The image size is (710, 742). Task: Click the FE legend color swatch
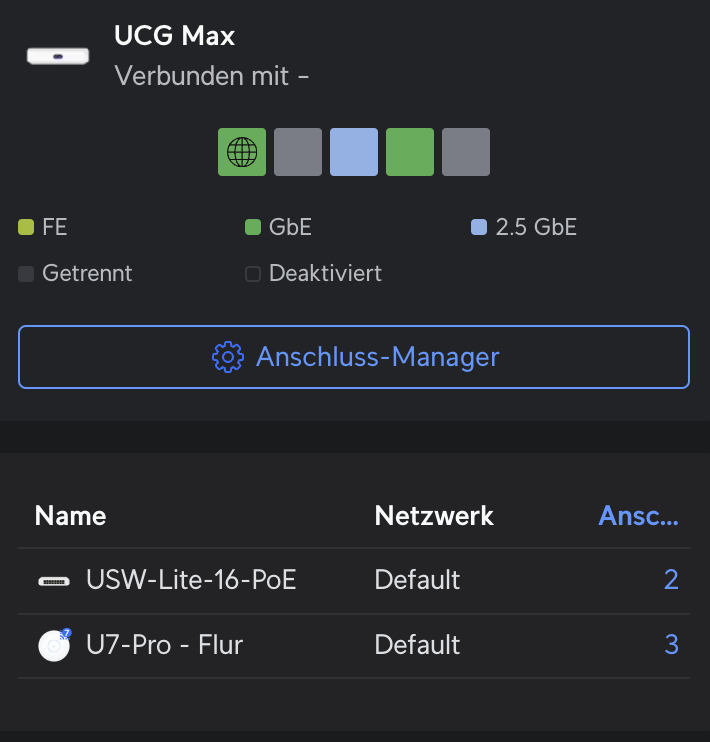26,227
